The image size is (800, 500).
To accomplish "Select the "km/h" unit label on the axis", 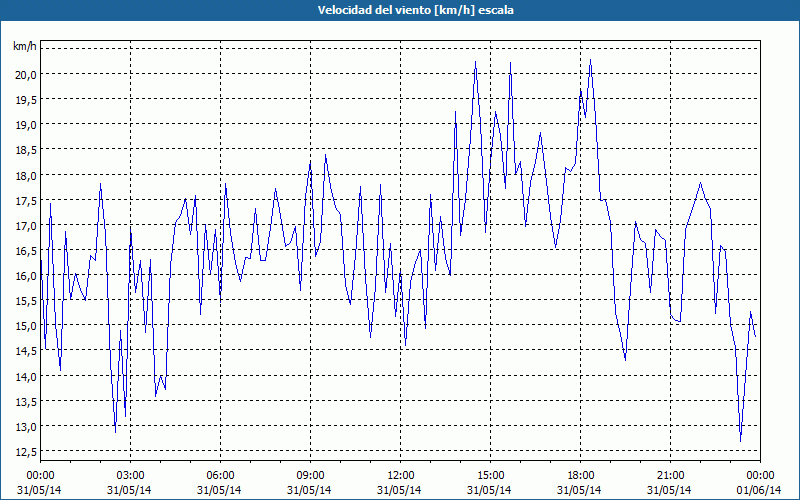I will (x=25, y=47).
